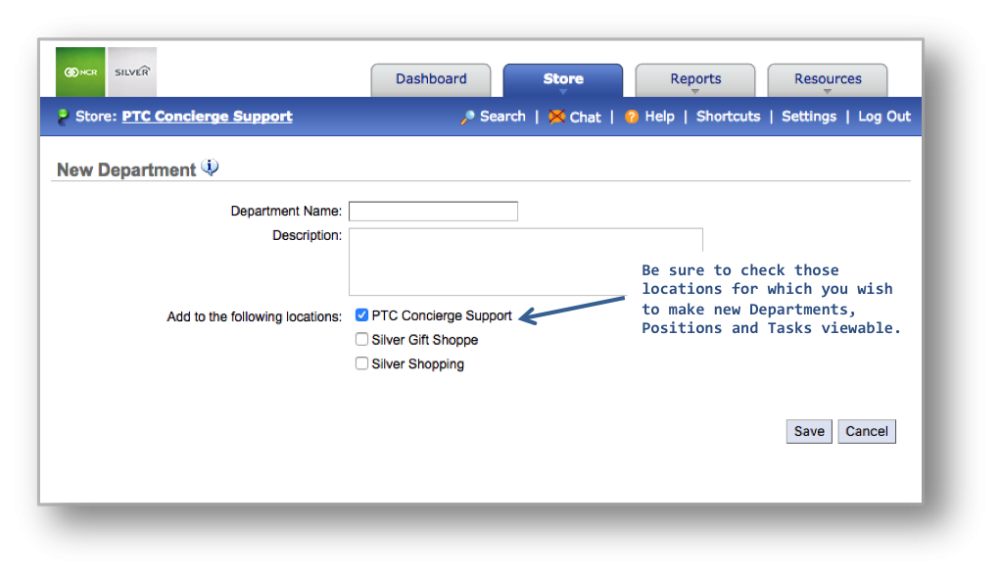Image resolution: width=1000 pixels, height=577 pixels.
Task: Click the Department Name: label
Action: [x=286, y=211]
